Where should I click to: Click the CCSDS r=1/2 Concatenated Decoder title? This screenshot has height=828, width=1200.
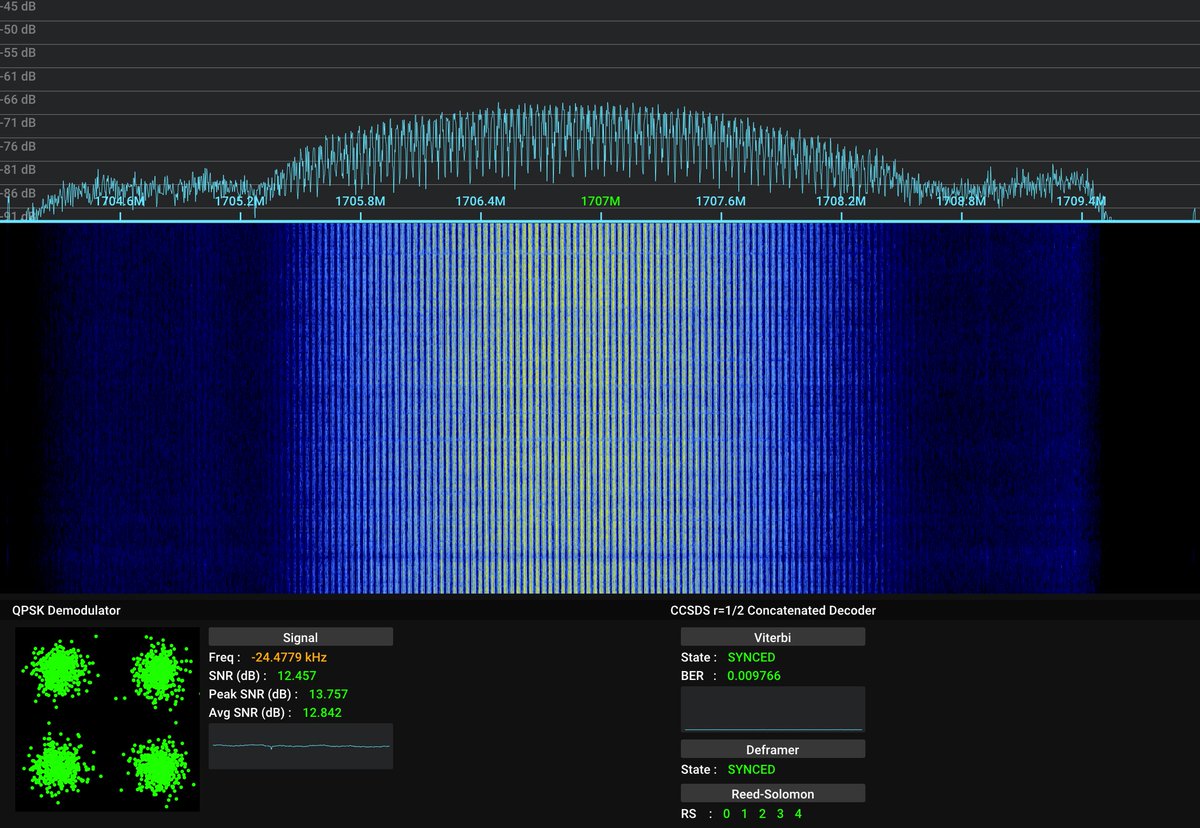click(773, 610)
